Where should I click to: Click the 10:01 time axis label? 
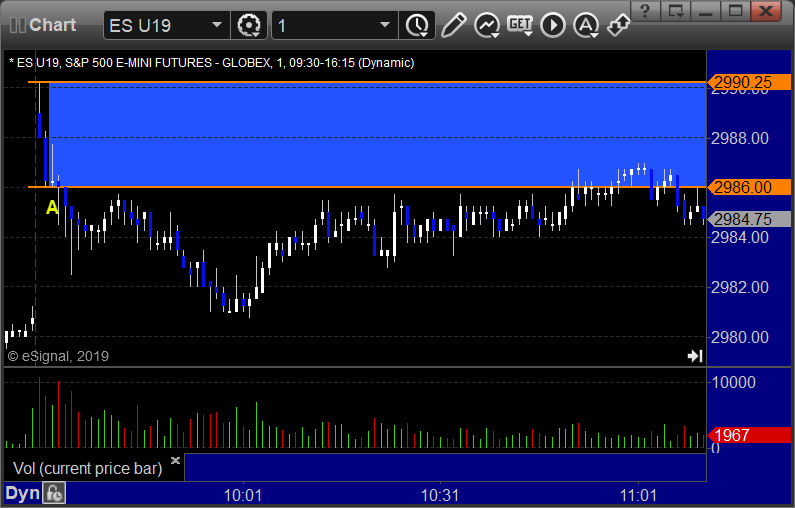coord(243,495)
